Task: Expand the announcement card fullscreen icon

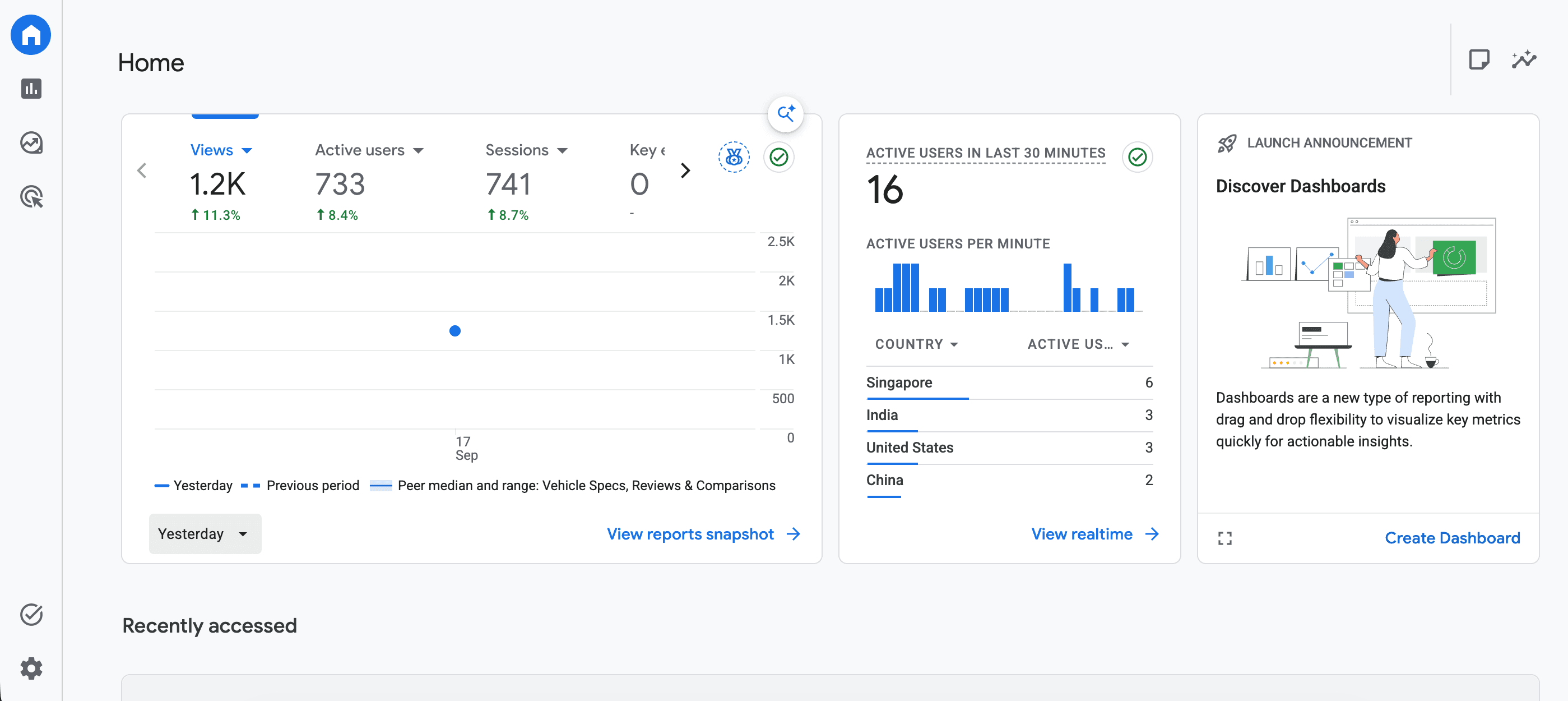Action: point(1224,538)
